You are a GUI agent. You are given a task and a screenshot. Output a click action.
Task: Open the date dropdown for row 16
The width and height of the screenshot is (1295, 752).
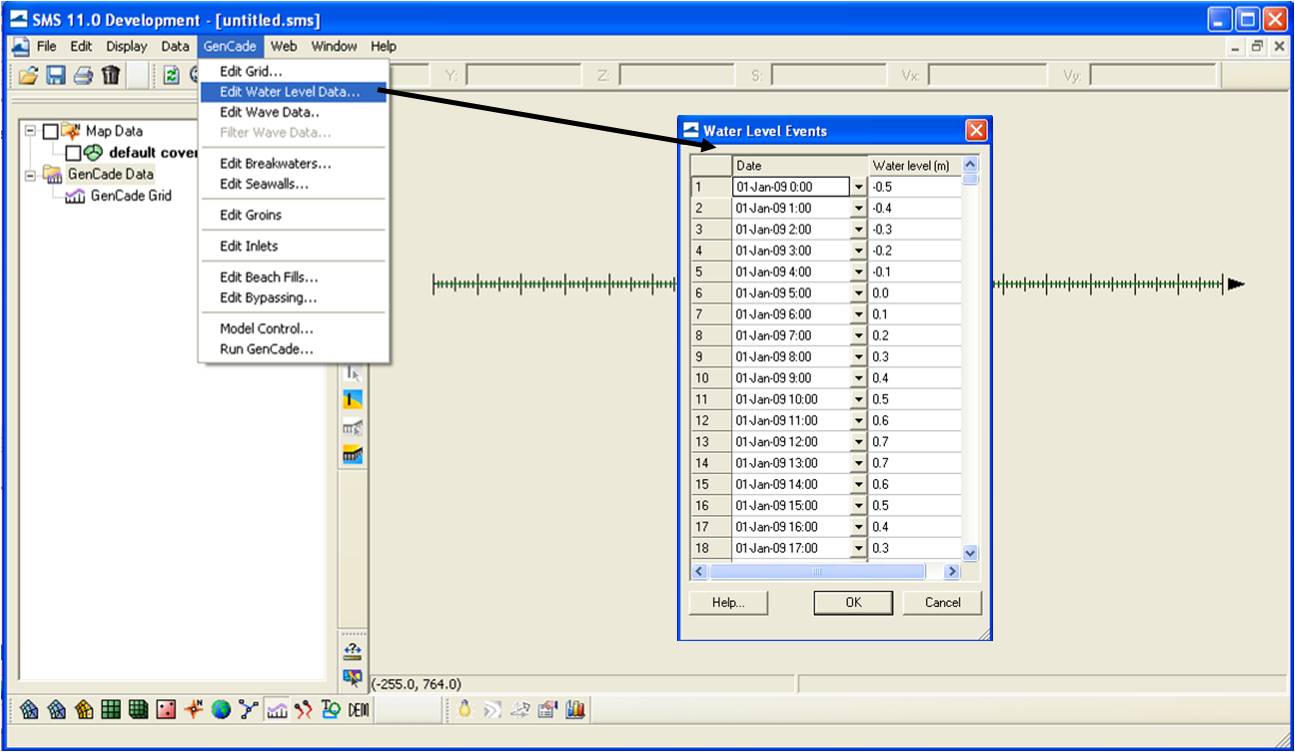pos(858,505)
